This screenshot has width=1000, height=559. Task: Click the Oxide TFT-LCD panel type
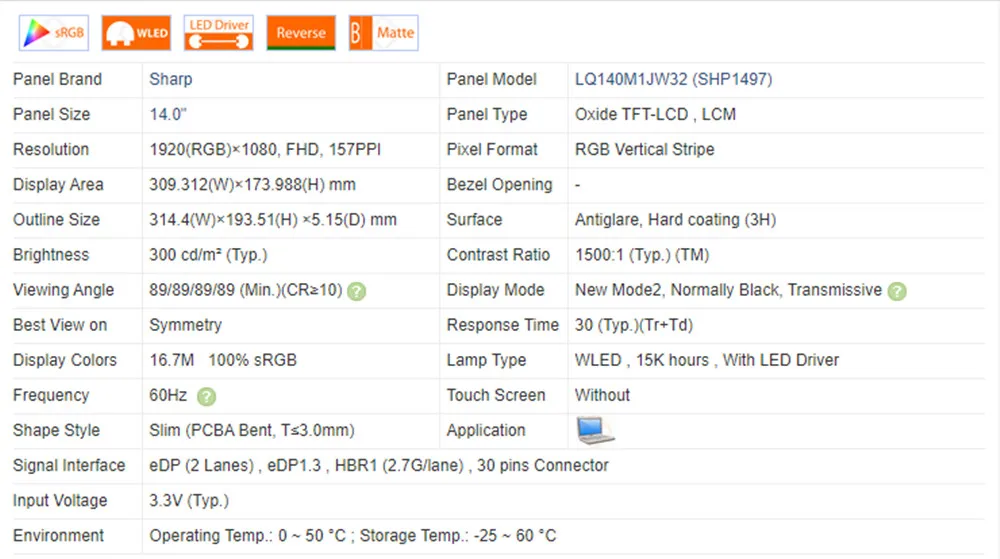[655, 114]
